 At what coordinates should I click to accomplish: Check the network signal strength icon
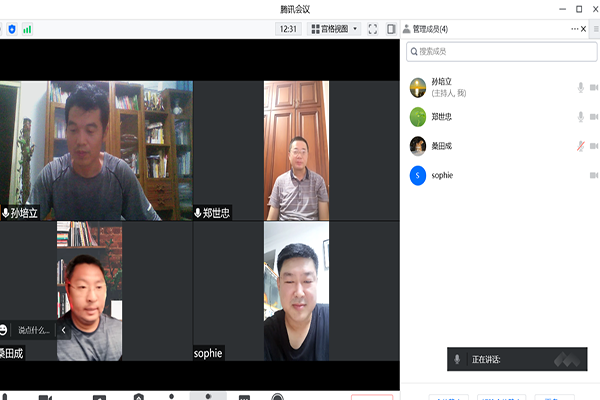(27, 29)
